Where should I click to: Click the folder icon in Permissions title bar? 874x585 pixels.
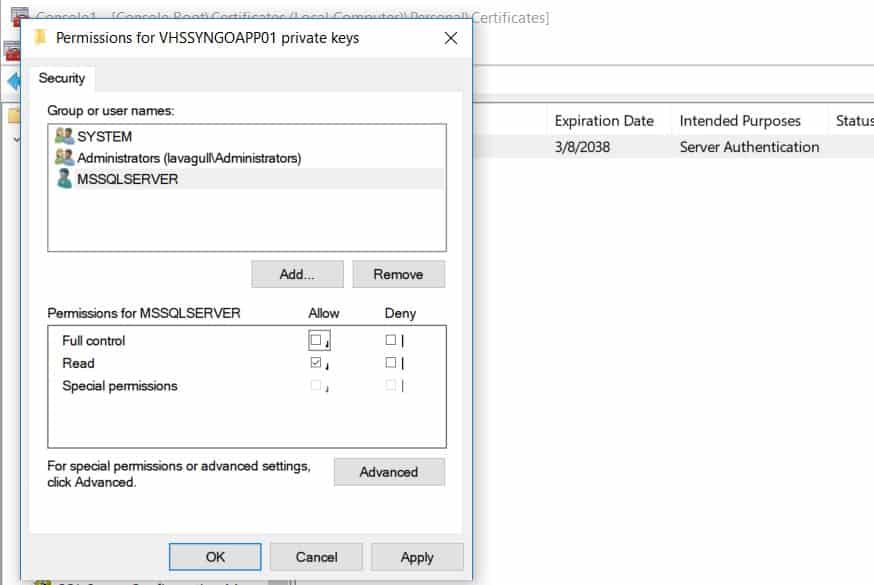tap(40, 37)
